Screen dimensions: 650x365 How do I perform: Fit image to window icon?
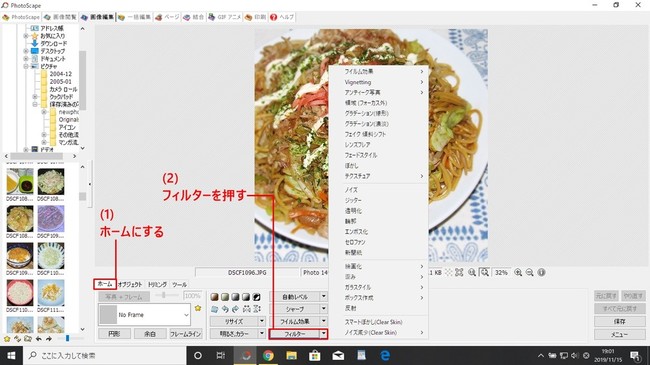[485, 273]
